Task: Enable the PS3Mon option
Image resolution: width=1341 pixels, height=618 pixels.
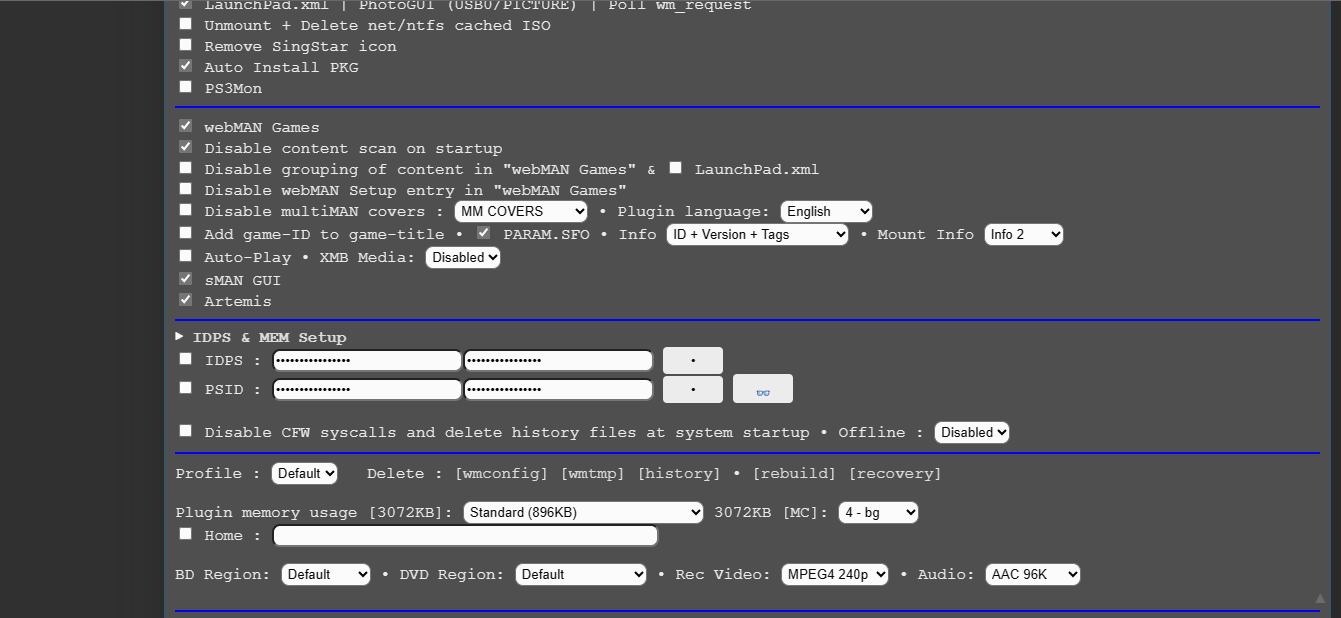Action: point(185,86)
